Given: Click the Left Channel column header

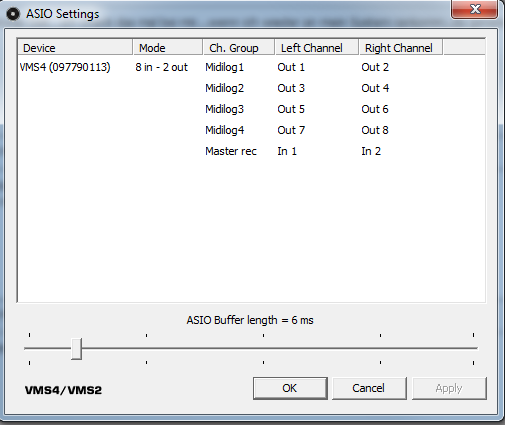Looking at the screenshot, I should click(x=317, y=48).
